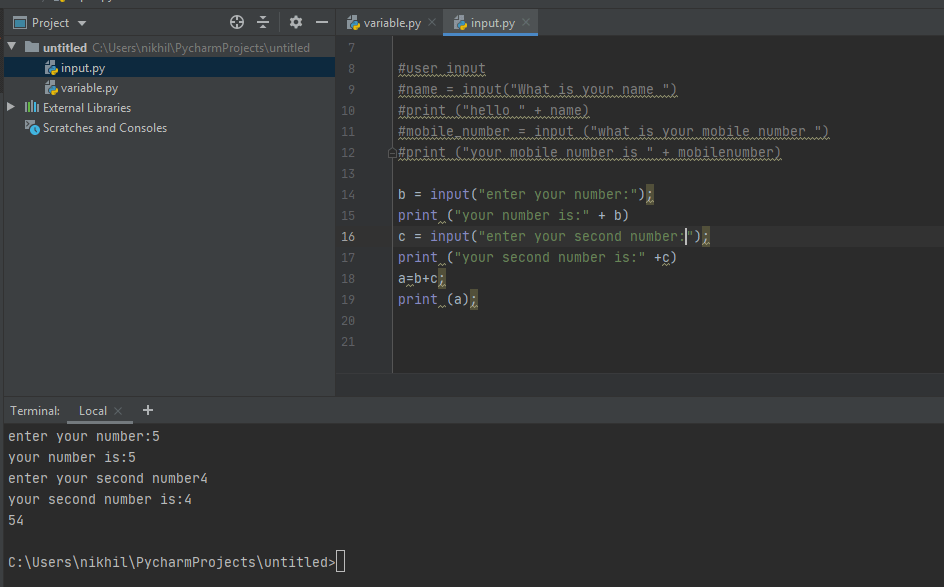Click line number 16 in the gutter
944x587 pixels.
tap(348, 237)
